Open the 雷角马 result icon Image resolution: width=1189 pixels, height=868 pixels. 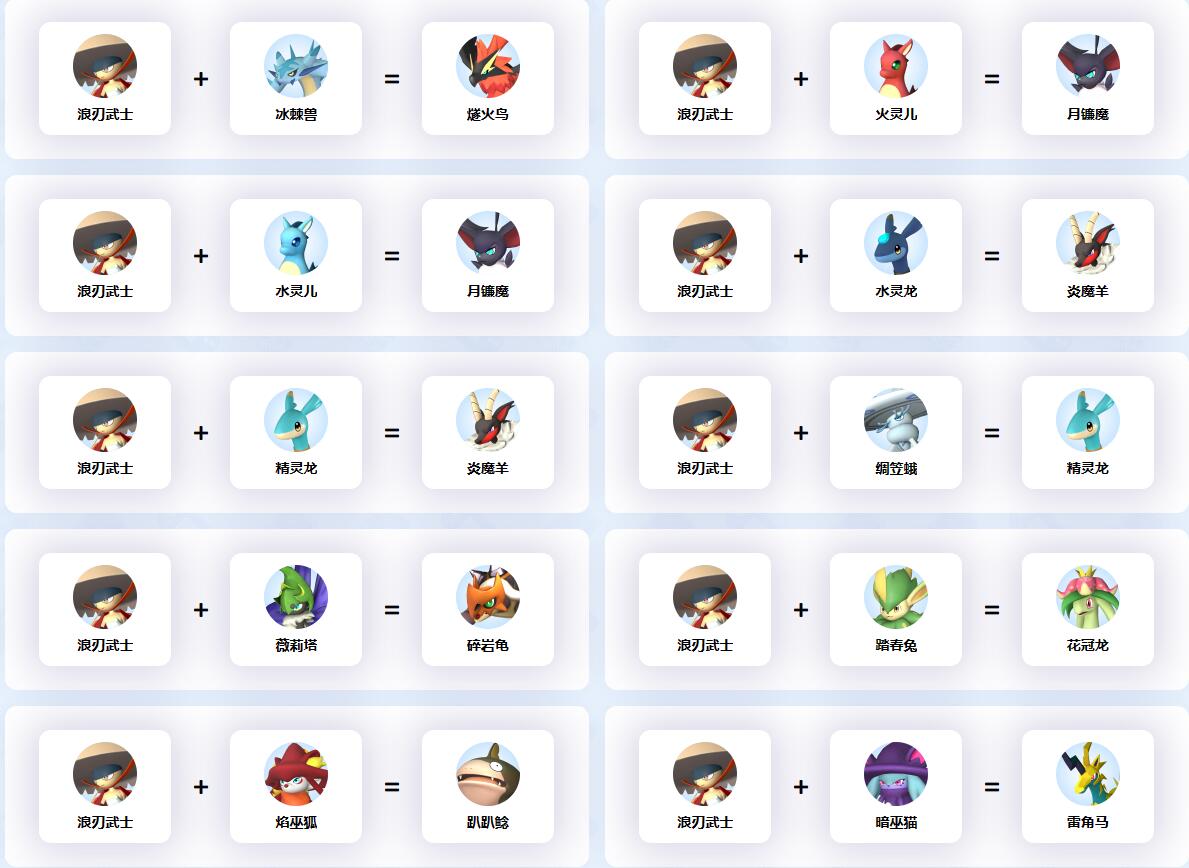pos(1087,773)
